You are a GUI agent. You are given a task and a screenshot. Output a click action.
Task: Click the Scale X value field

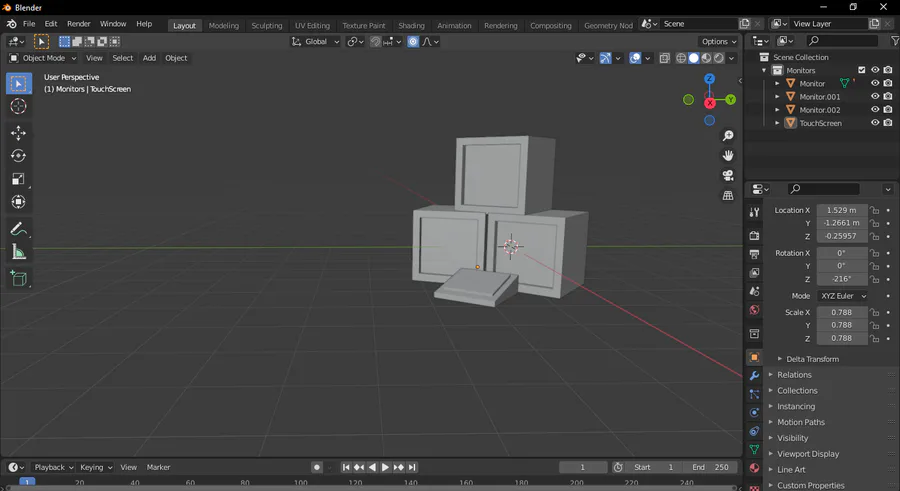pos(842,312)
